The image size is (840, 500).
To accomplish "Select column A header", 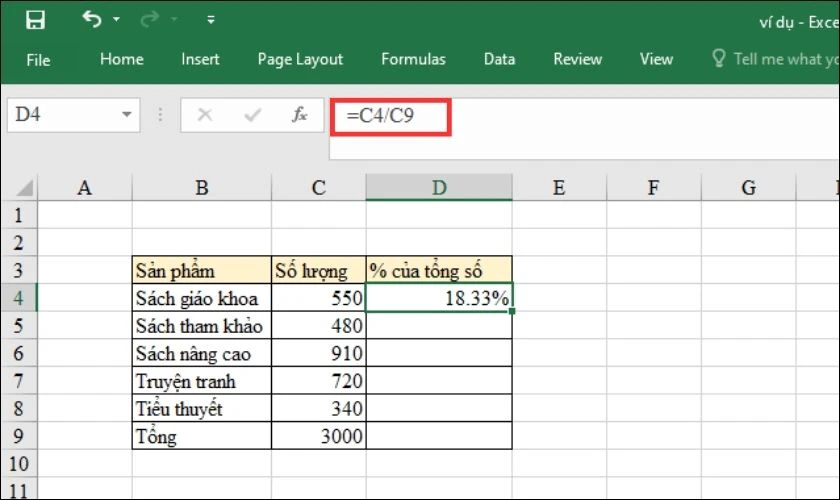I will 85,188.
